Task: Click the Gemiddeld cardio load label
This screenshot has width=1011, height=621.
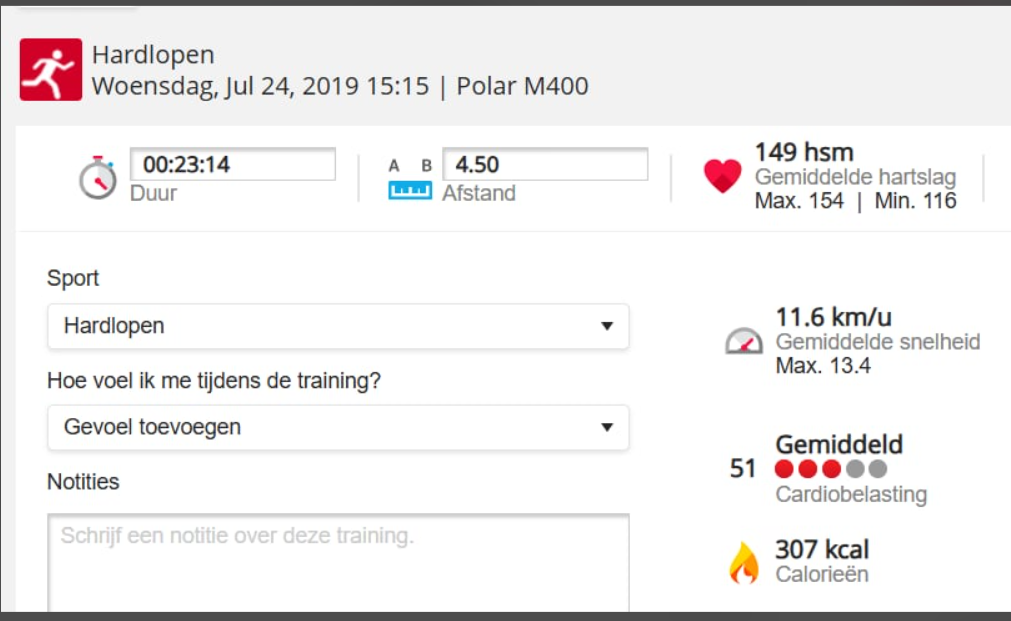Action: tap(839, 444)
